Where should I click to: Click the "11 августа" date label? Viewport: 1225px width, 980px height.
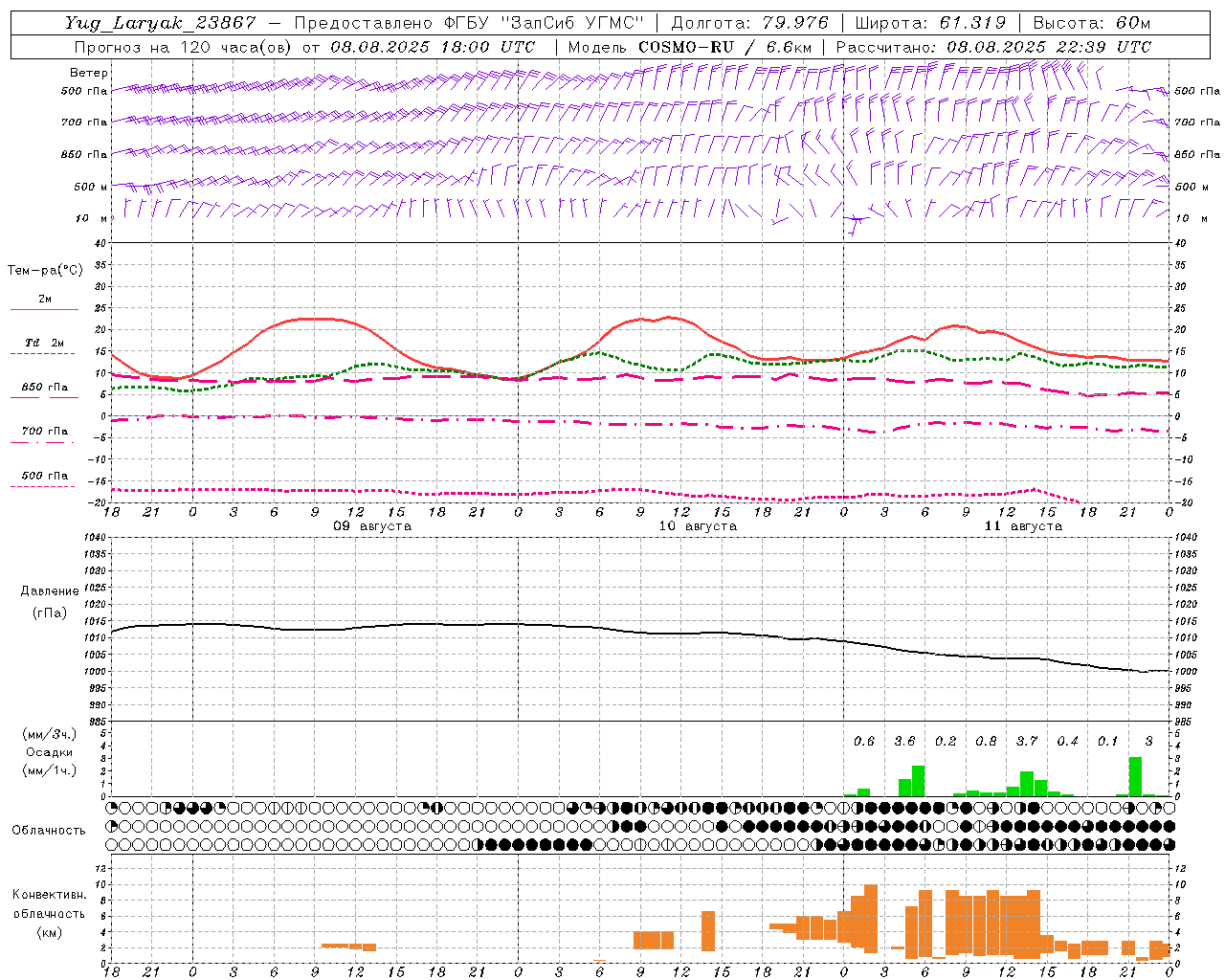[x=1023, y=526]
